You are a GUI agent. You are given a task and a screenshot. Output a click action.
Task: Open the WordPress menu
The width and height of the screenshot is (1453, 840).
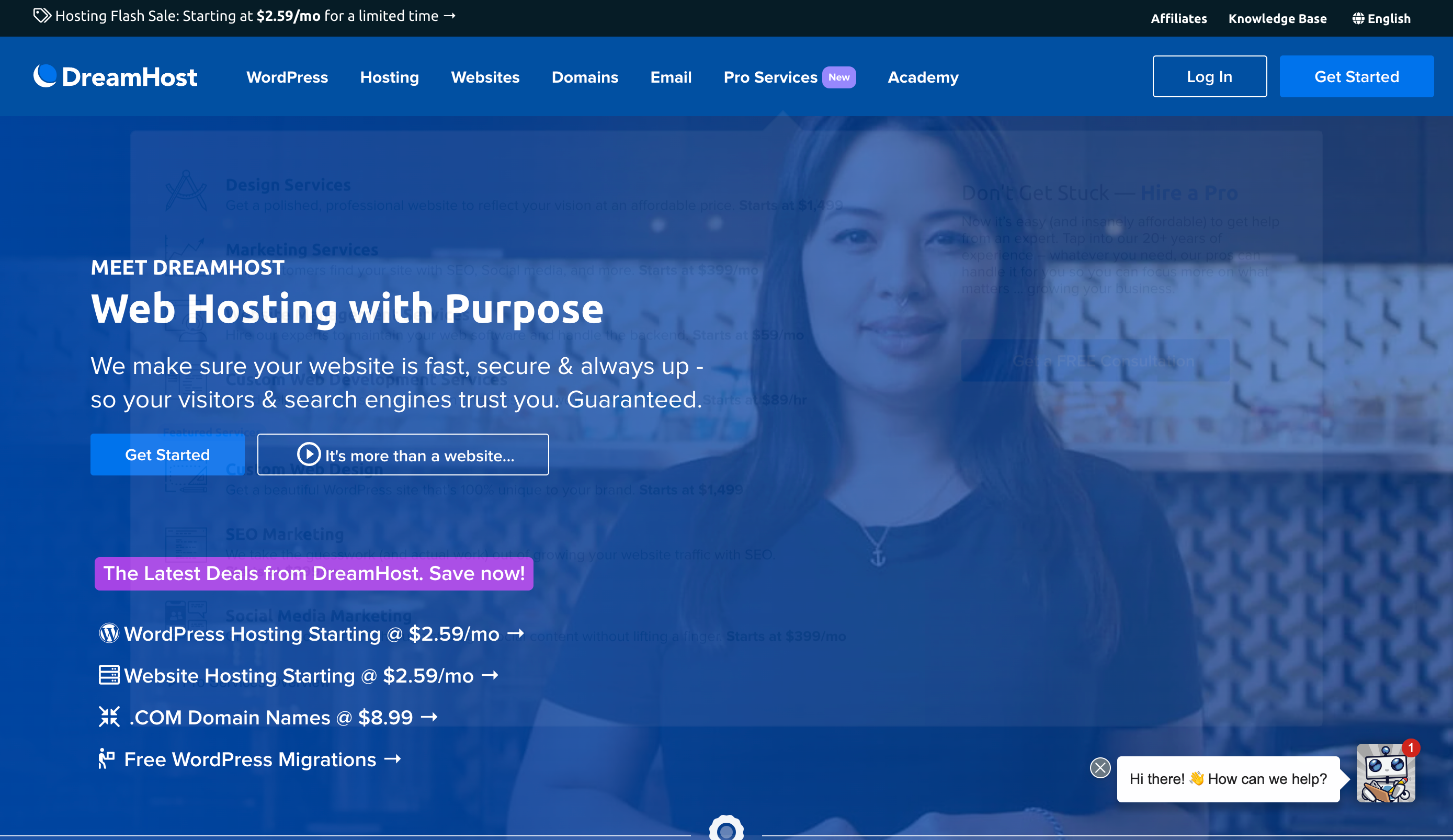(287, 77)
